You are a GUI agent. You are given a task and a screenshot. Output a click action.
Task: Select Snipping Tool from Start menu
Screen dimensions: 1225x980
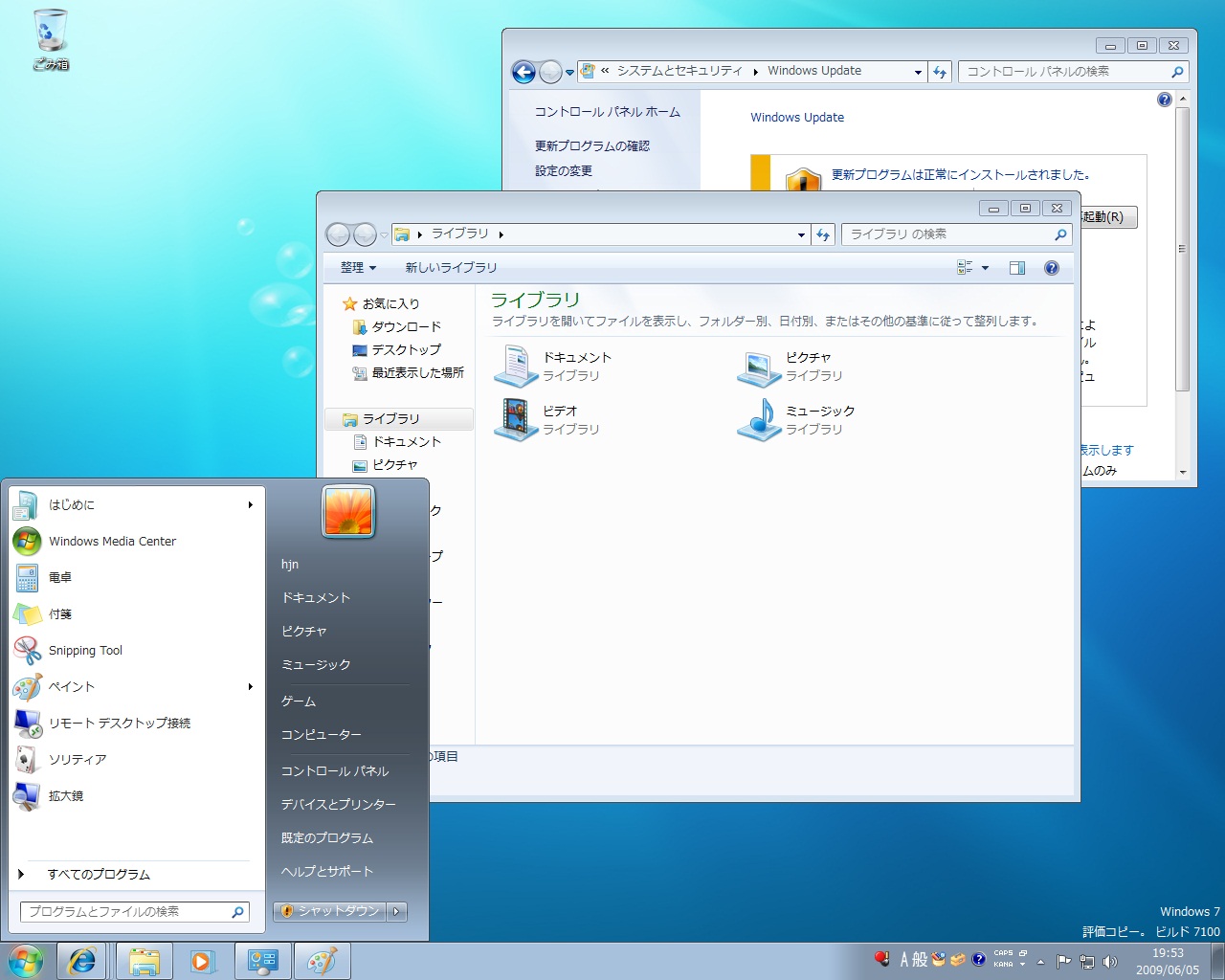coord(86,651)
